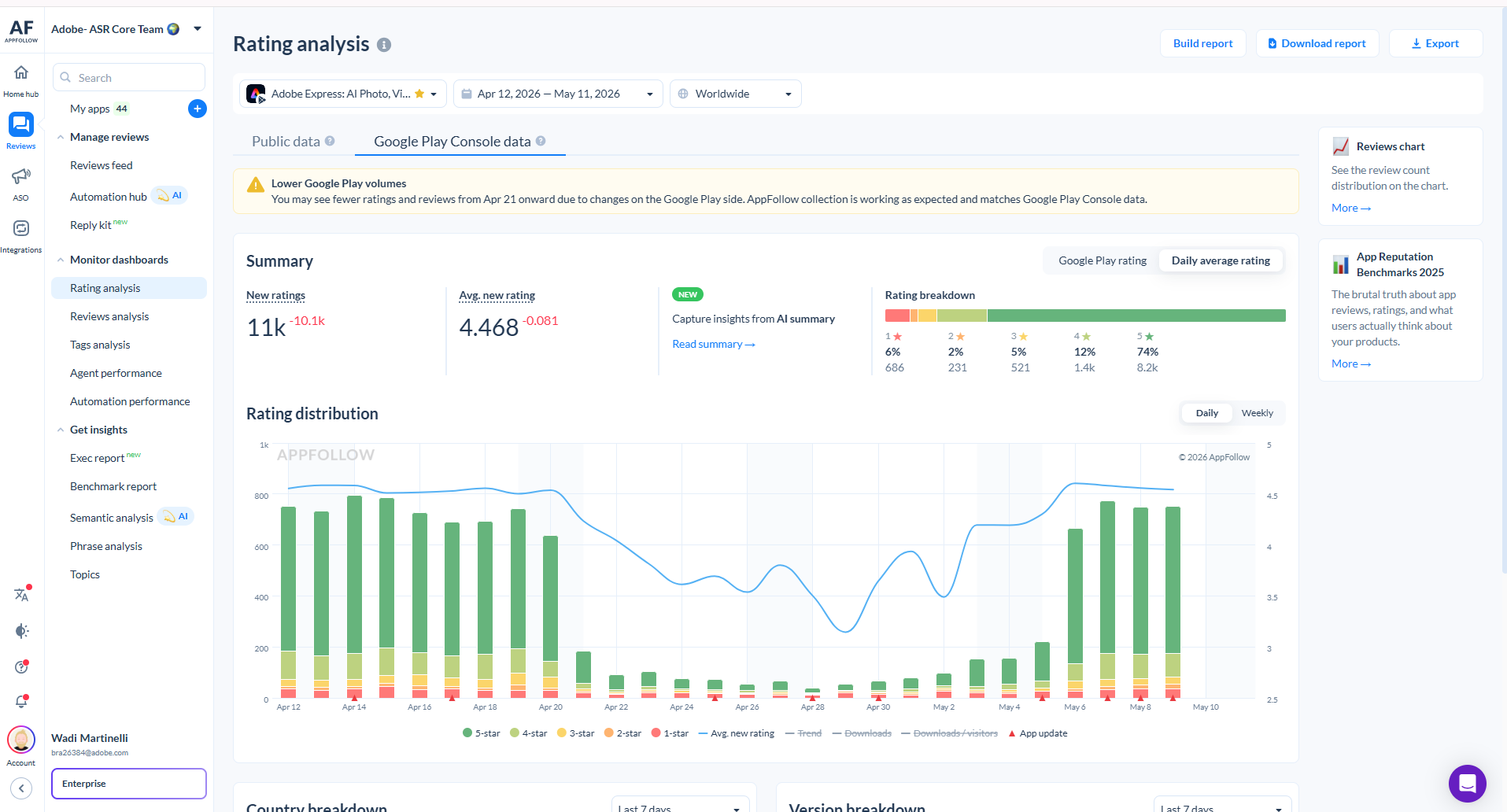Click the AI badge next to Semantic analysis
The width and height of the screenshot is (1507, 812).
click(175, 516)
